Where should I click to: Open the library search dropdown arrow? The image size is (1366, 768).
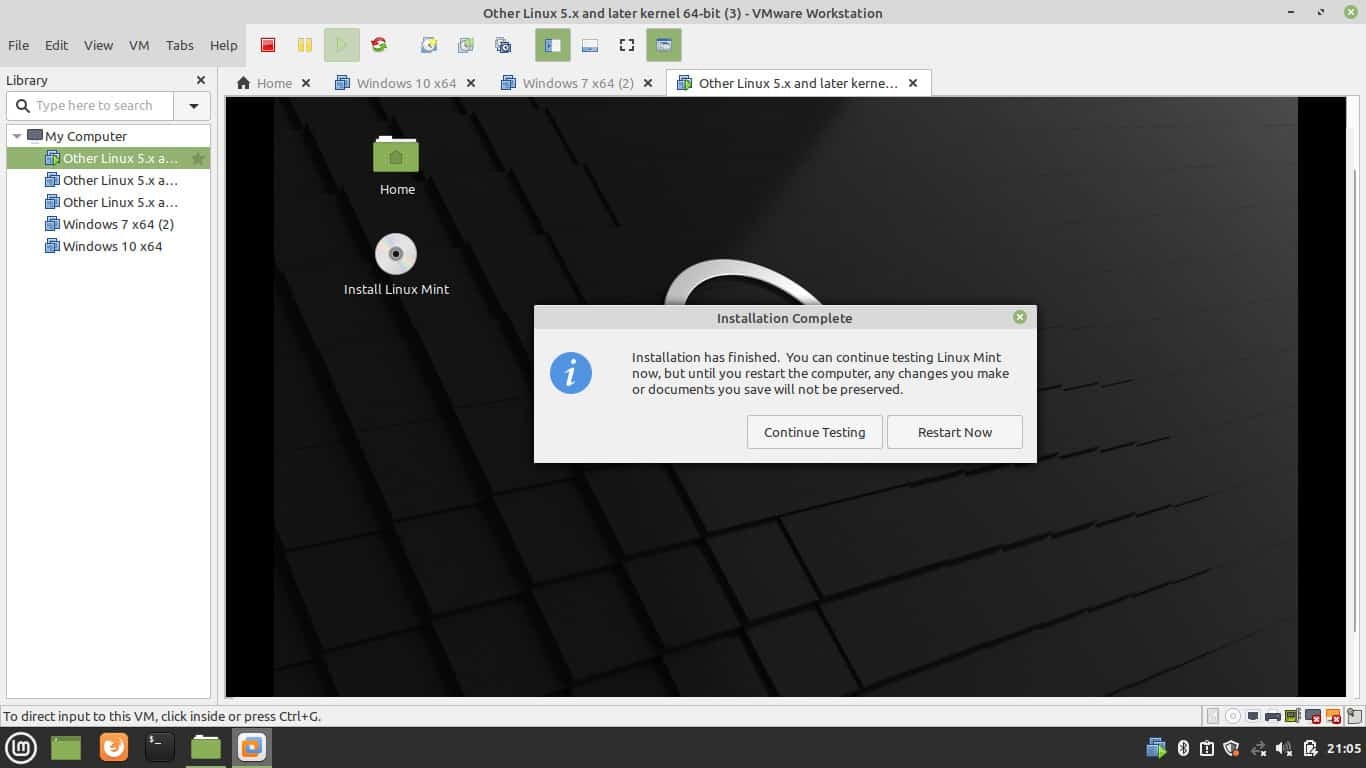(193, 105)
